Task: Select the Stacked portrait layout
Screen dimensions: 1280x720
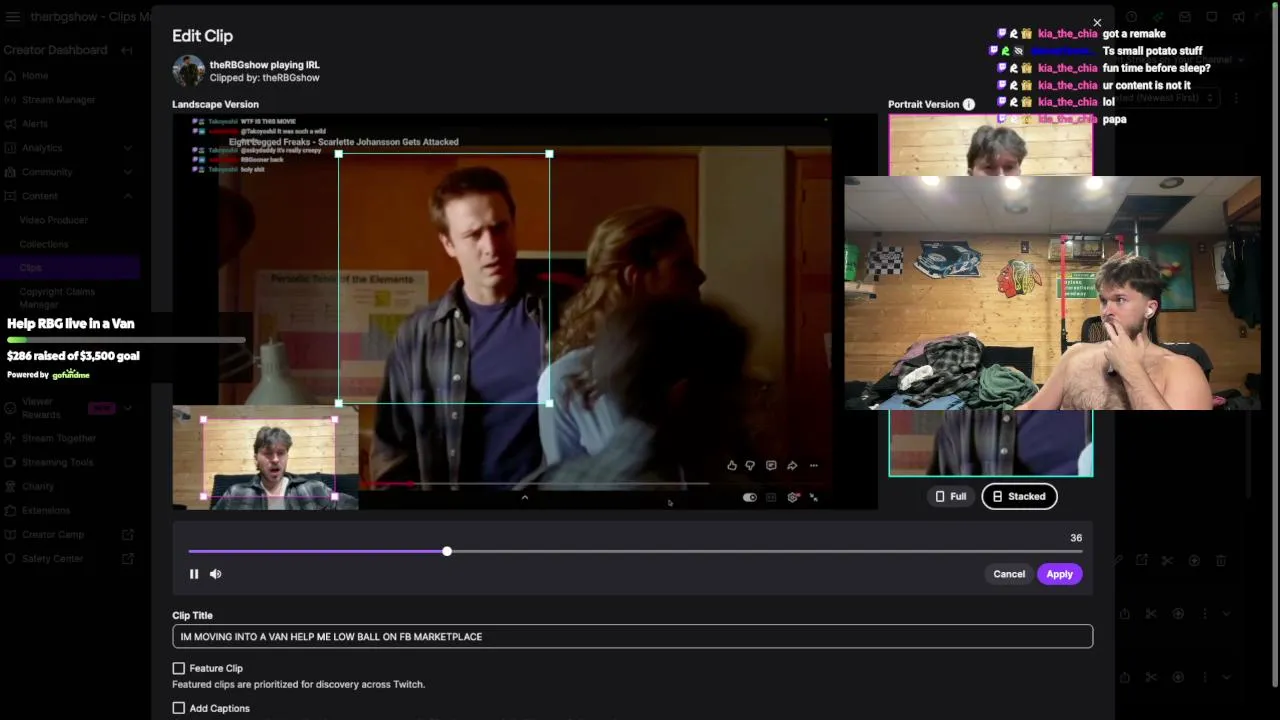Action: click(x=1019, y=496)
